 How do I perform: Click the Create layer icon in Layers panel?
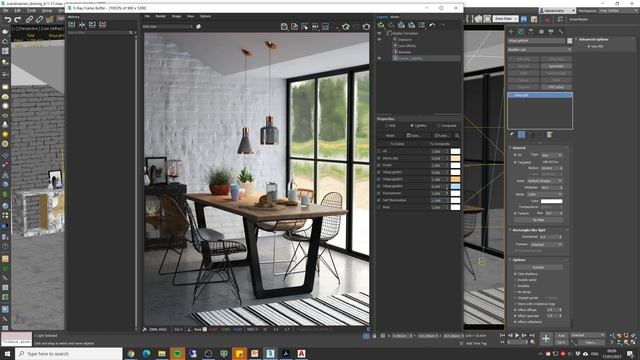381,25
